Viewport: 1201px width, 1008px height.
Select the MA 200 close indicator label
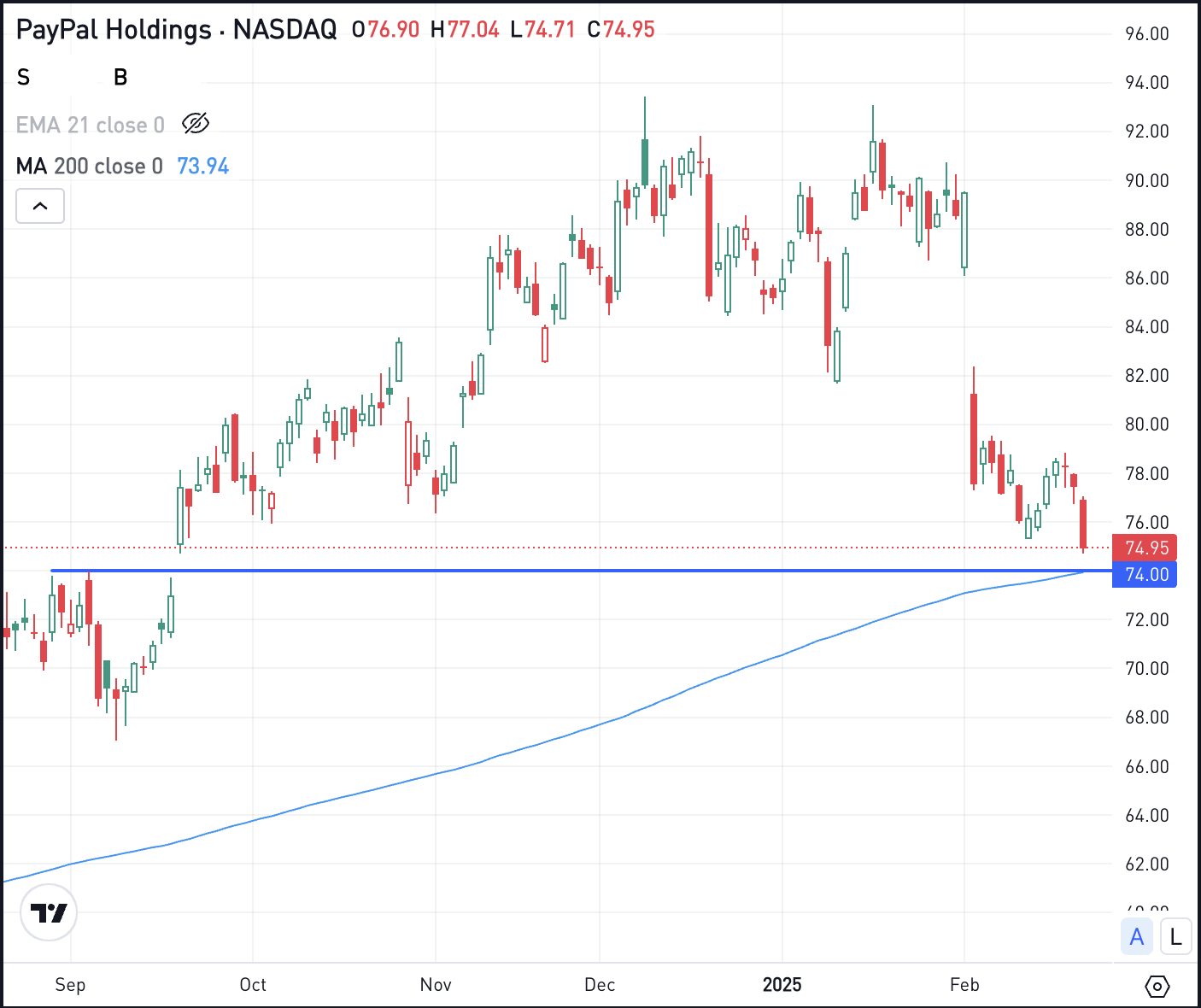(90, 166)
